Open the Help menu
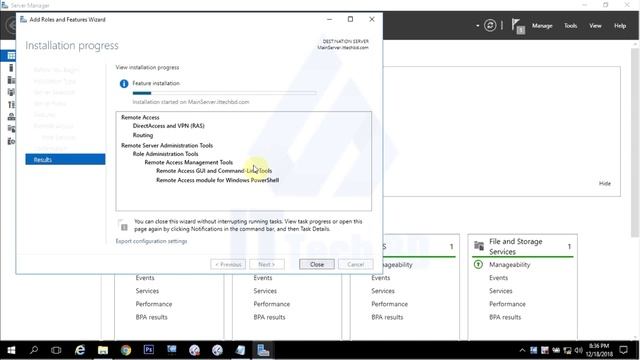This screenshot has width=640, height=360. 620,26
